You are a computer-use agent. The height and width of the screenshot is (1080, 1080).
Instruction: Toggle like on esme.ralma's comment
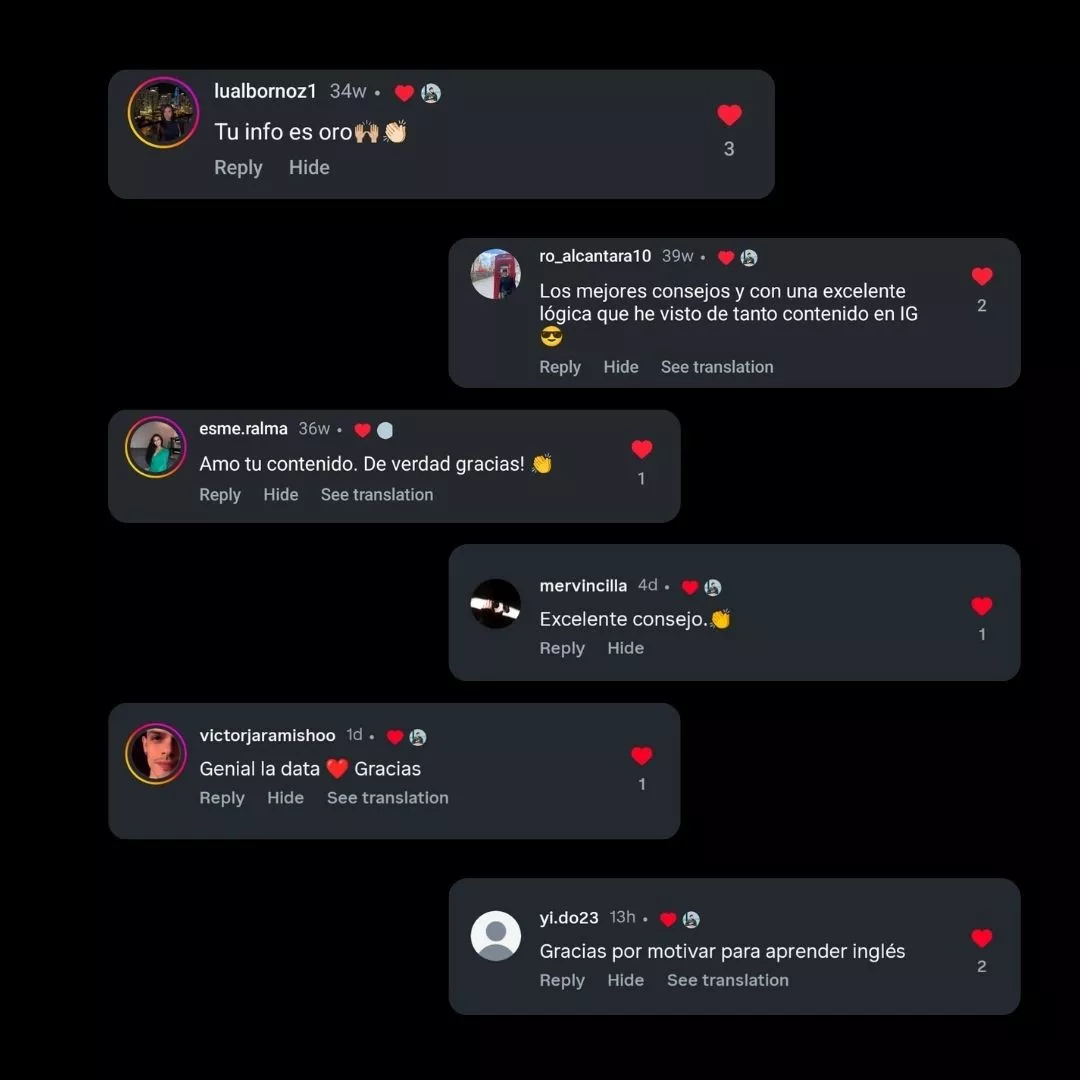tap(641, 449)
